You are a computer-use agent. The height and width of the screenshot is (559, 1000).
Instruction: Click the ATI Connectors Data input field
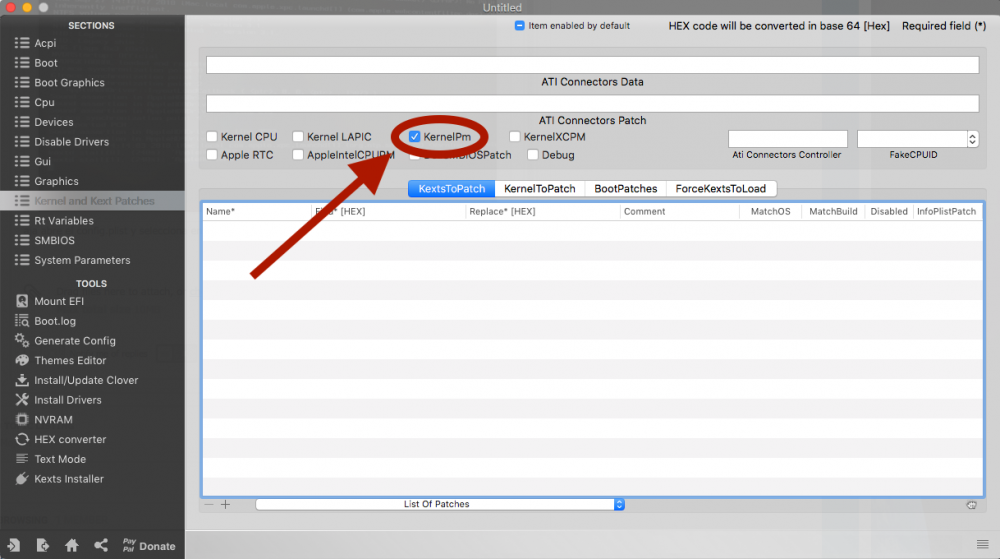592,65
